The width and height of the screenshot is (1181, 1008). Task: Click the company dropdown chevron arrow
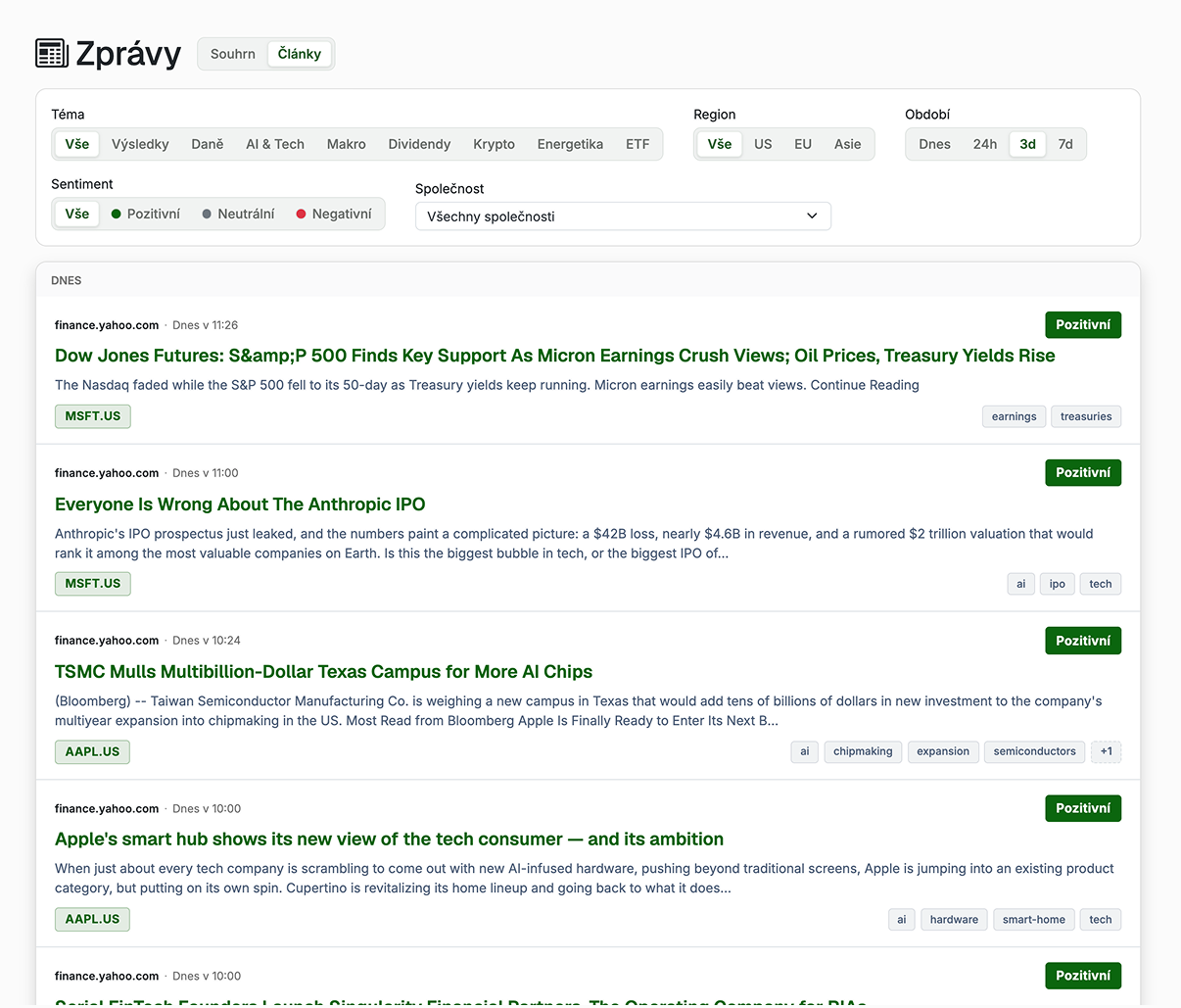tap(812, 216)
